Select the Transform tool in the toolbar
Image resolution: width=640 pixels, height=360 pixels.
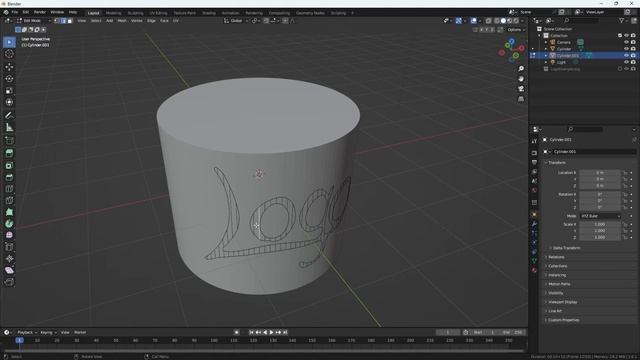coord(9,102)
